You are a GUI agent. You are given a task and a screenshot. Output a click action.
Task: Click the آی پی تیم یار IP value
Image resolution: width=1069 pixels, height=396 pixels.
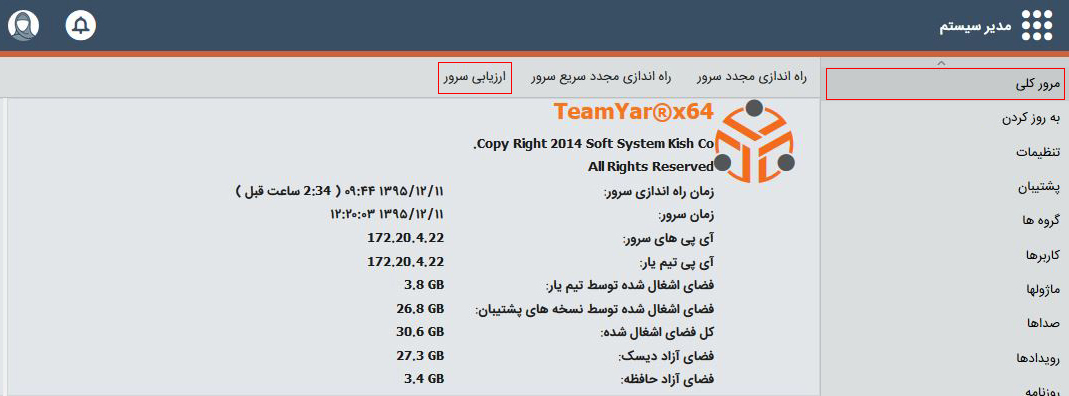coord(406,261)
